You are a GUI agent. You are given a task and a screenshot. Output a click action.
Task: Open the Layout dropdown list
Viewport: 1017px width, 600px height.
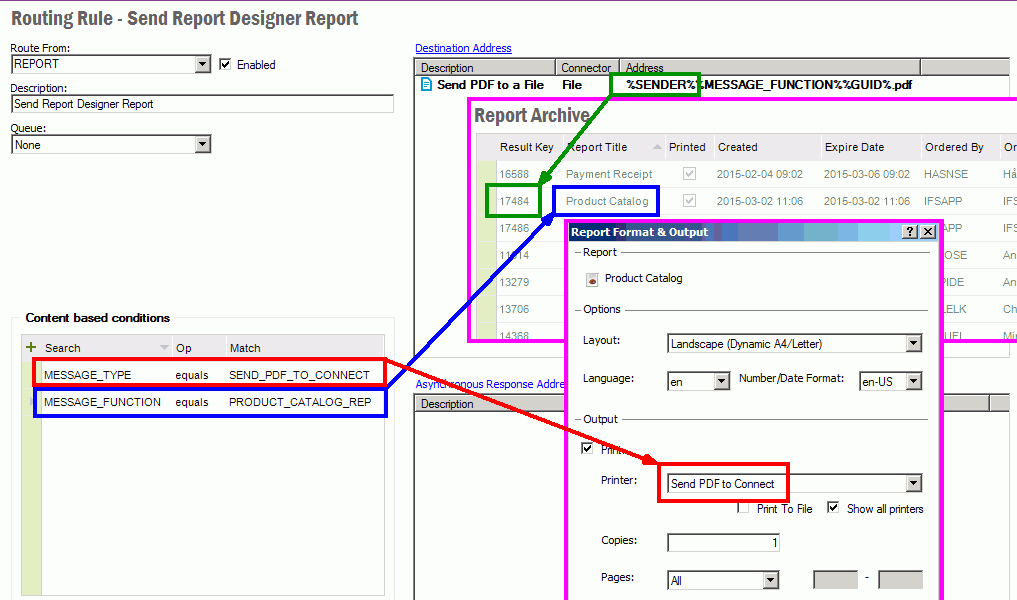pos(913,344)
